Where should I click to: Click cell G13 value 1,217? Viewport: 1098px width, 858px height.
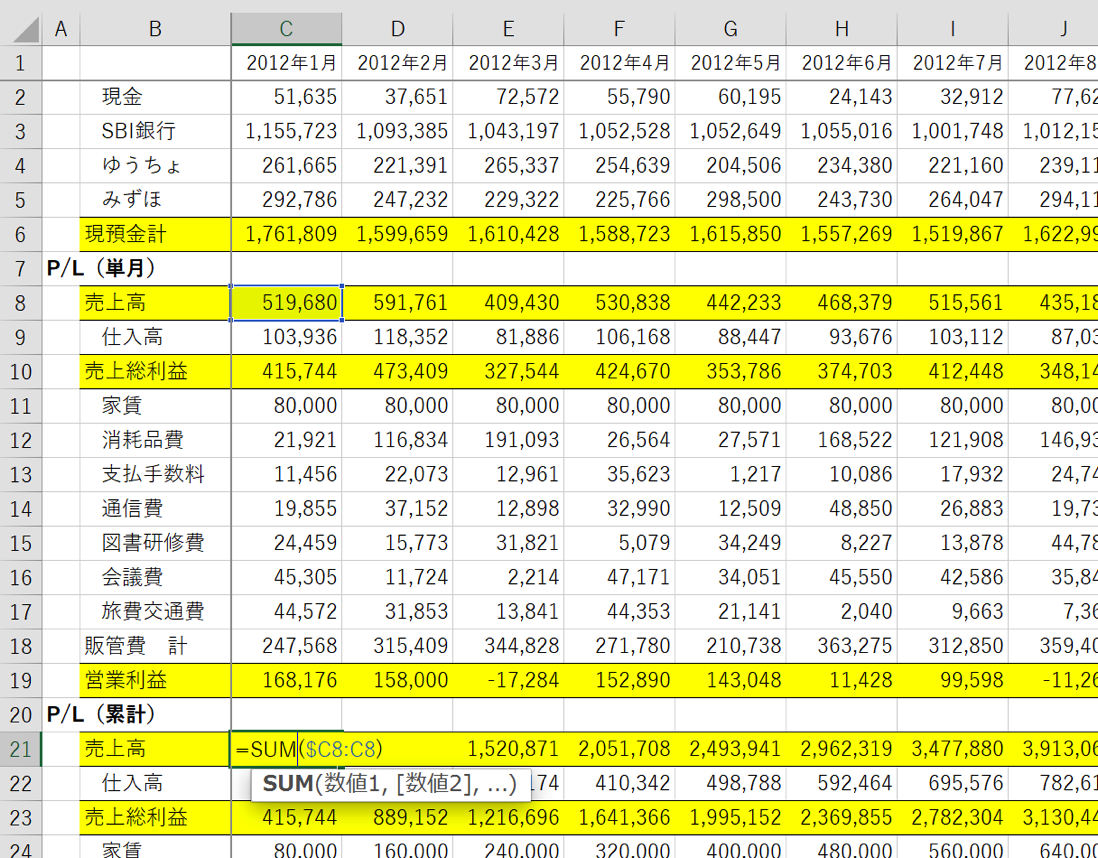(730, 474)
